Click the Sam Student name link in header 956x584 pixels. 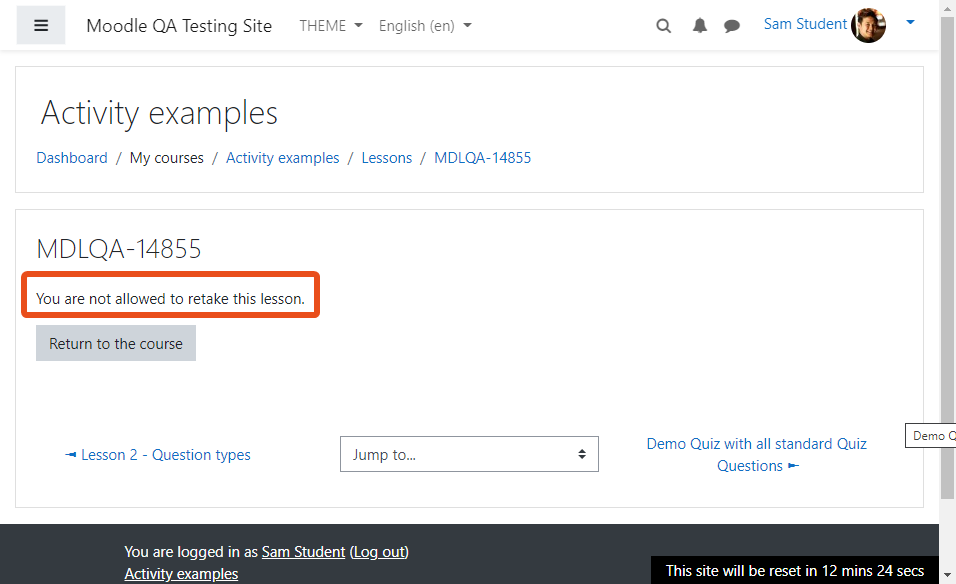(805, 24)
